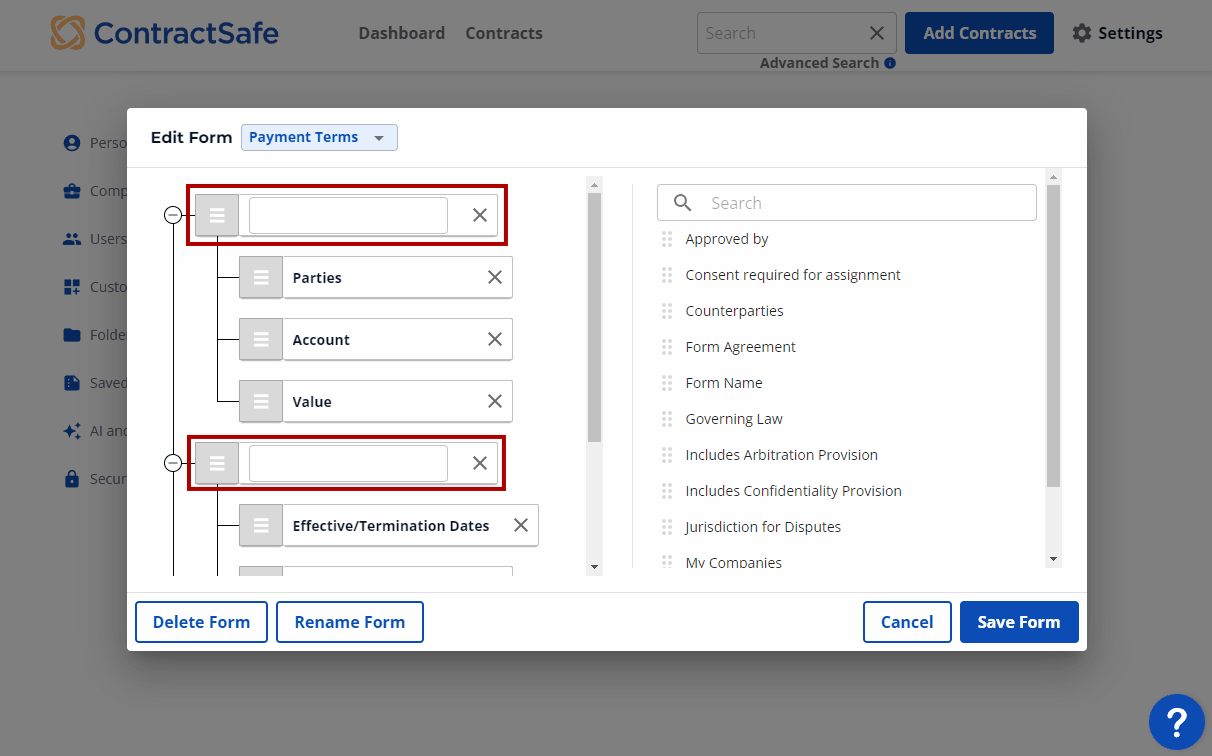Open the Payment Terms form dropdown

click(x=319, y=138)
